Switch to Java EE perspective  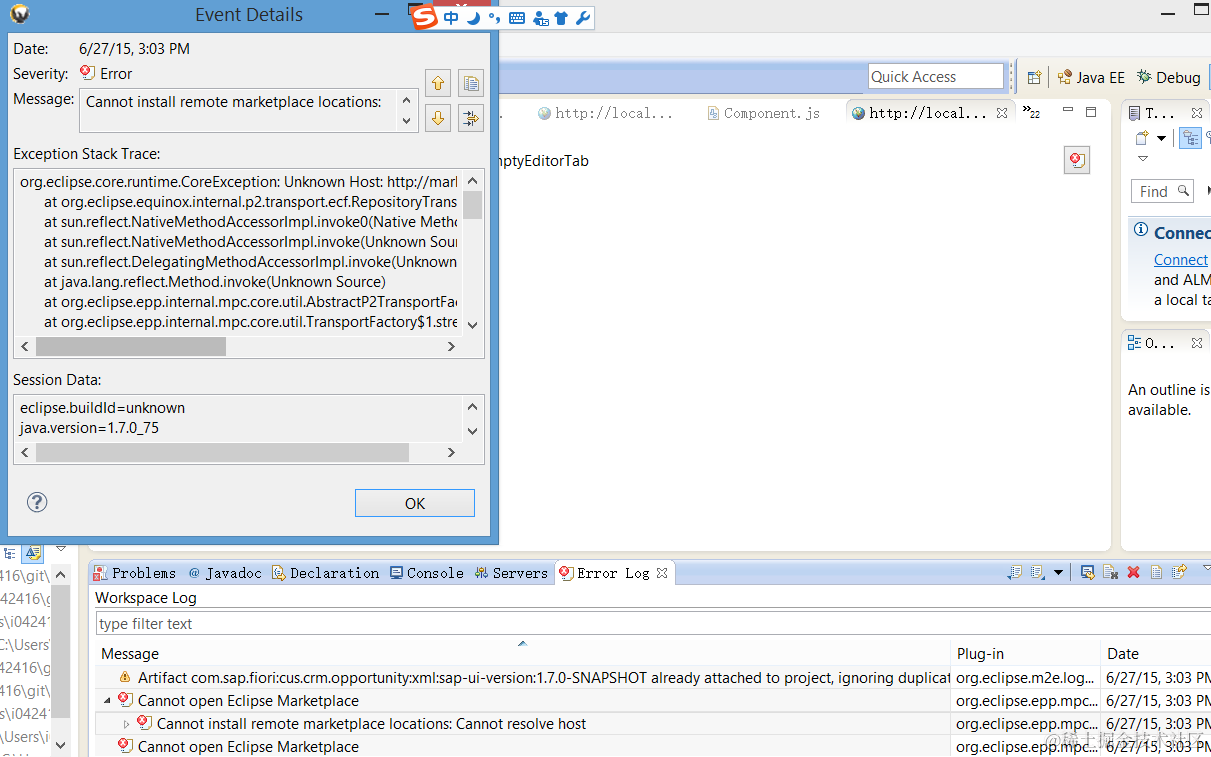(1091, 77)
